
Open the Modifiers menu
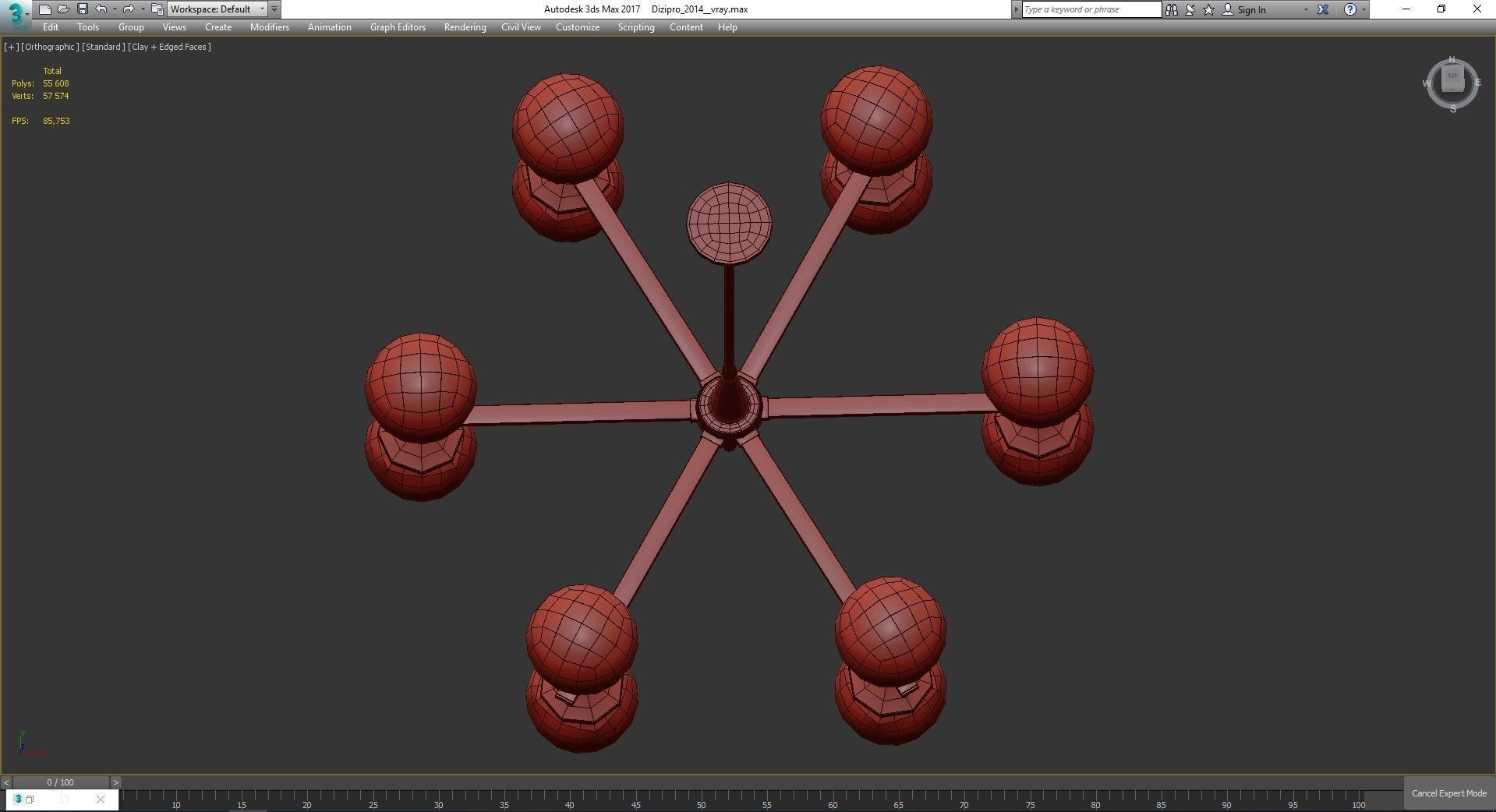pyautogui.click(x=270, y=27)
